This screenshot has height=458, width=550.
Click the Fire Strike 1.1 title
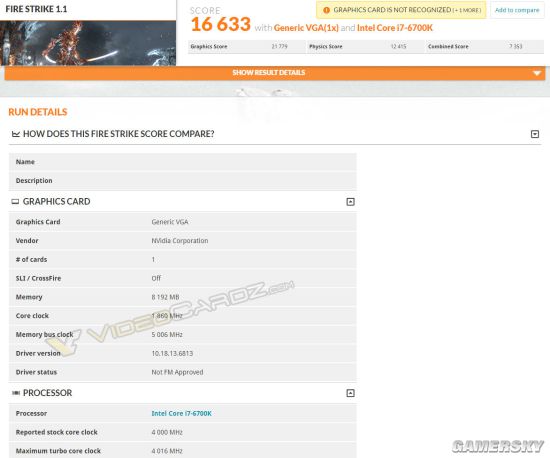(36, 9)
